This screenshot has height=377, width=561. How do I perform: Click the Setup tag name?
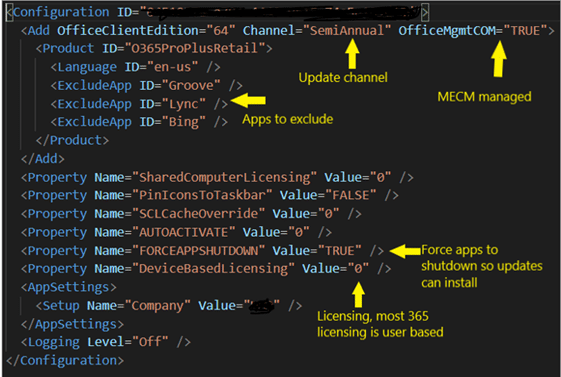pos(61,306)
